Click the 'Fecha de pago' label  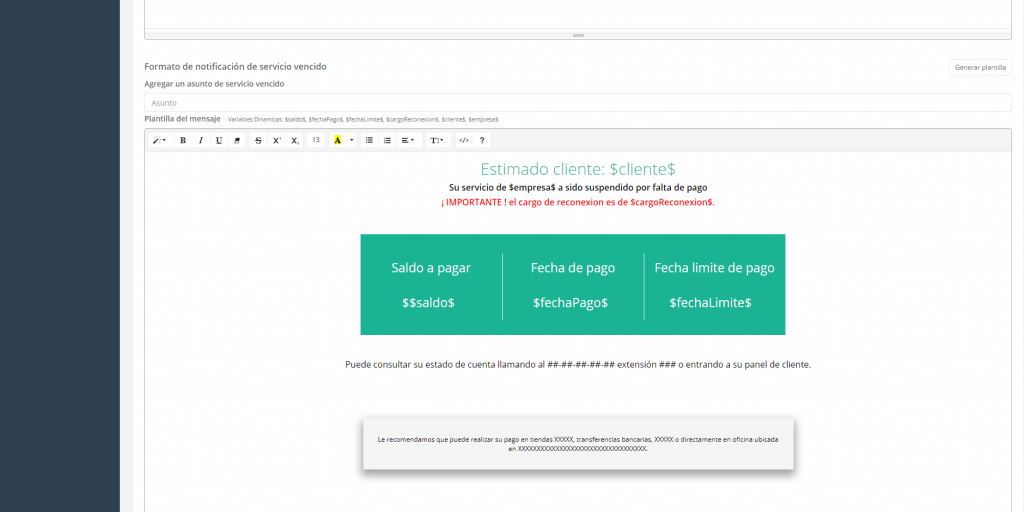point(573,268)
